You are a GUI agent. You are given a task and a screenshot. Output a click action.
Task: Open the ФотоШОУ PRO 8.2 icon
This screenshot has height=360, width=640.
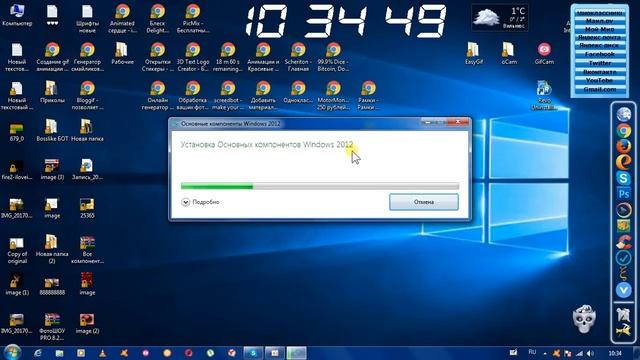point(52,326)
